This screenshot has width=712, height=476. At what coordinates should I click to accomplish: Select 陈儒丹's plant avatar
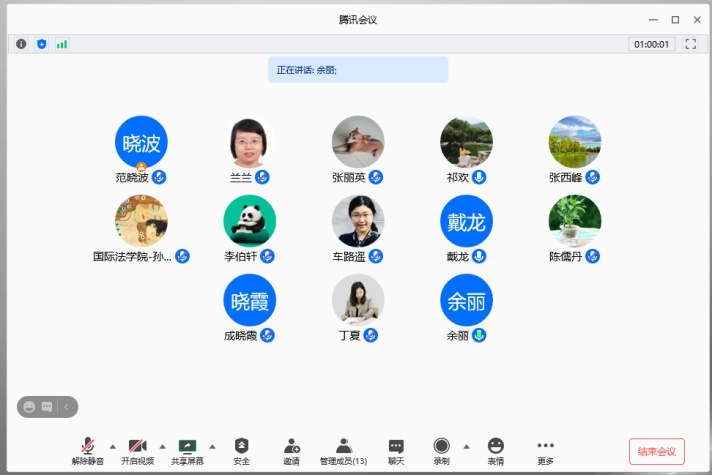pos(575,221)
